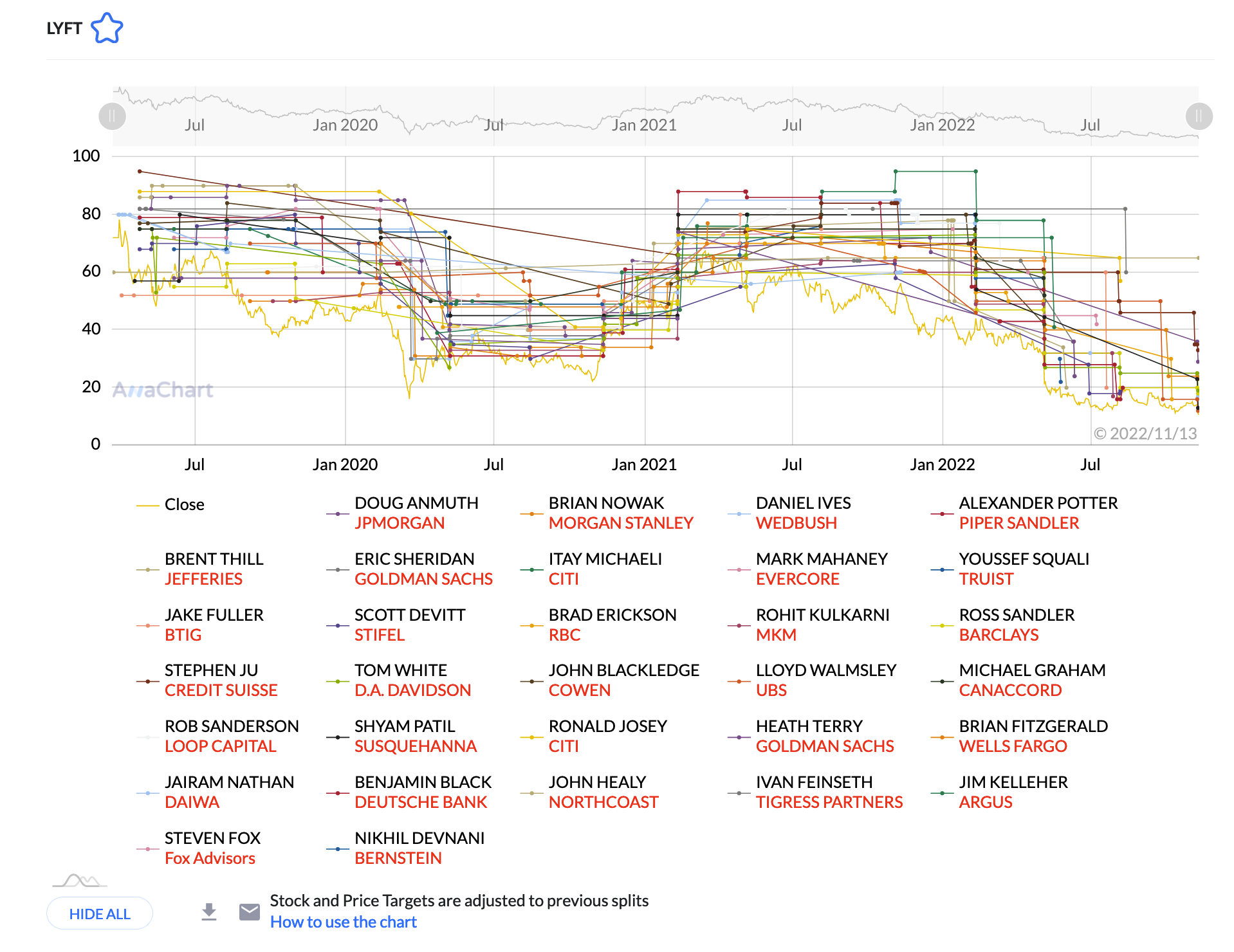
Task: Toggle Ross Sandler Barclays series
Action: coord(1003,625)
